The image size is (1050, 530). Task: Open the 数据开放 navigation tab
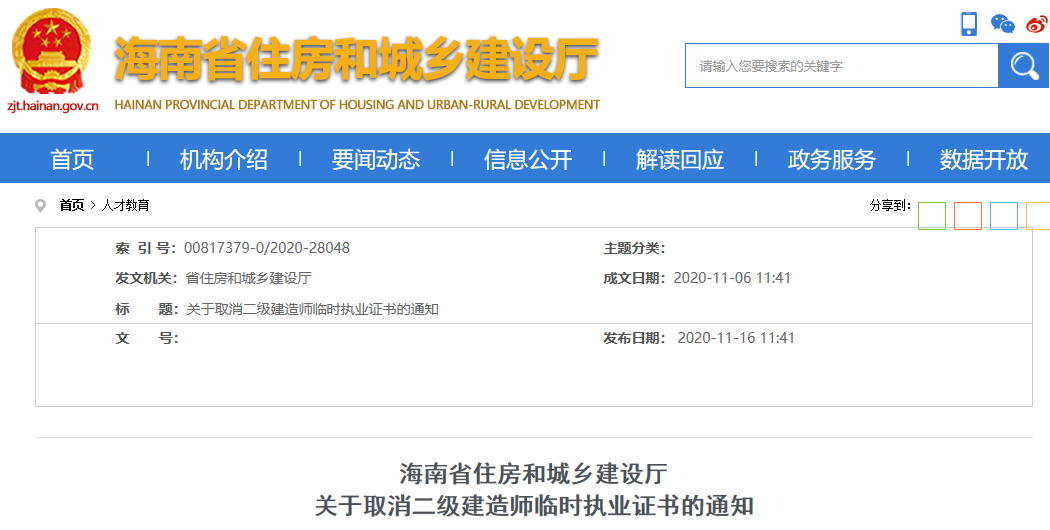tap(984, 159)
